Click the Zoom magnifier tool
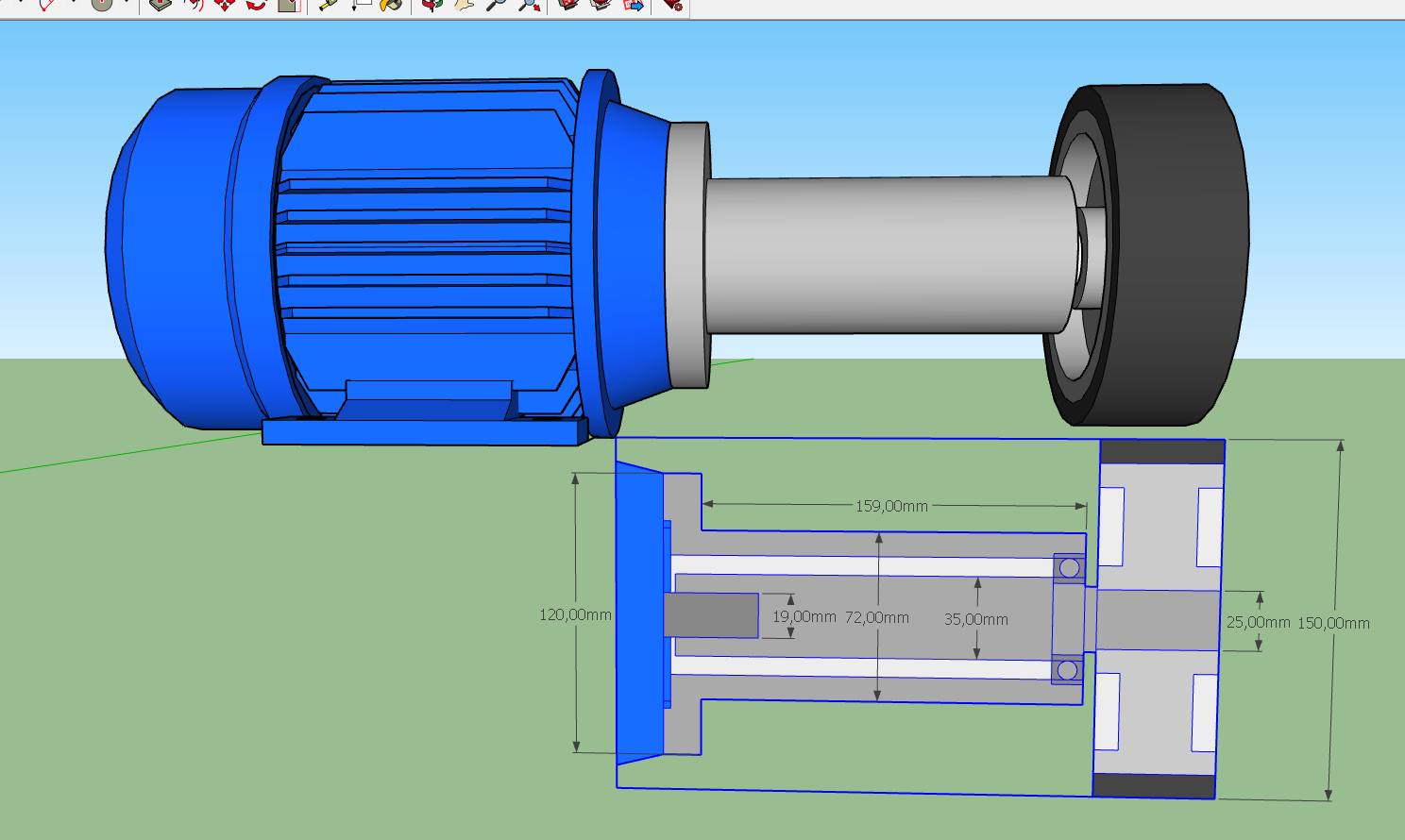 [496, 4]
